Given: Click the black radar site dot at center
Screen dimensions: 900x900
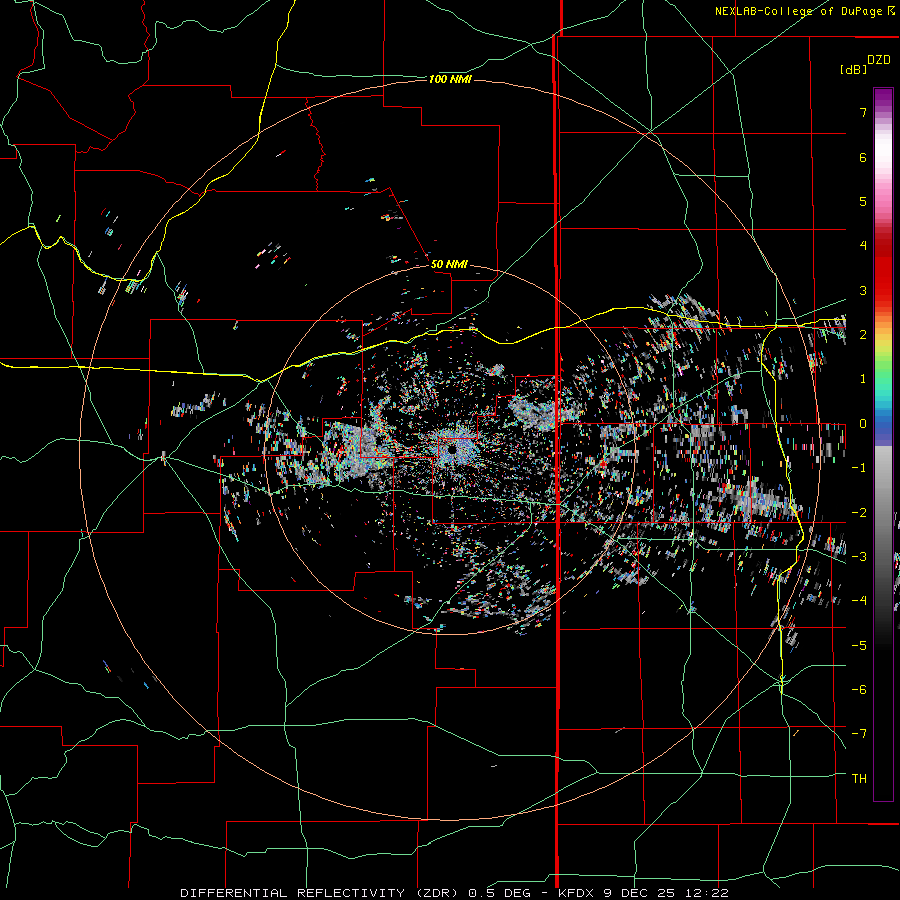Looking at the screenshot, I should [452, 450].
